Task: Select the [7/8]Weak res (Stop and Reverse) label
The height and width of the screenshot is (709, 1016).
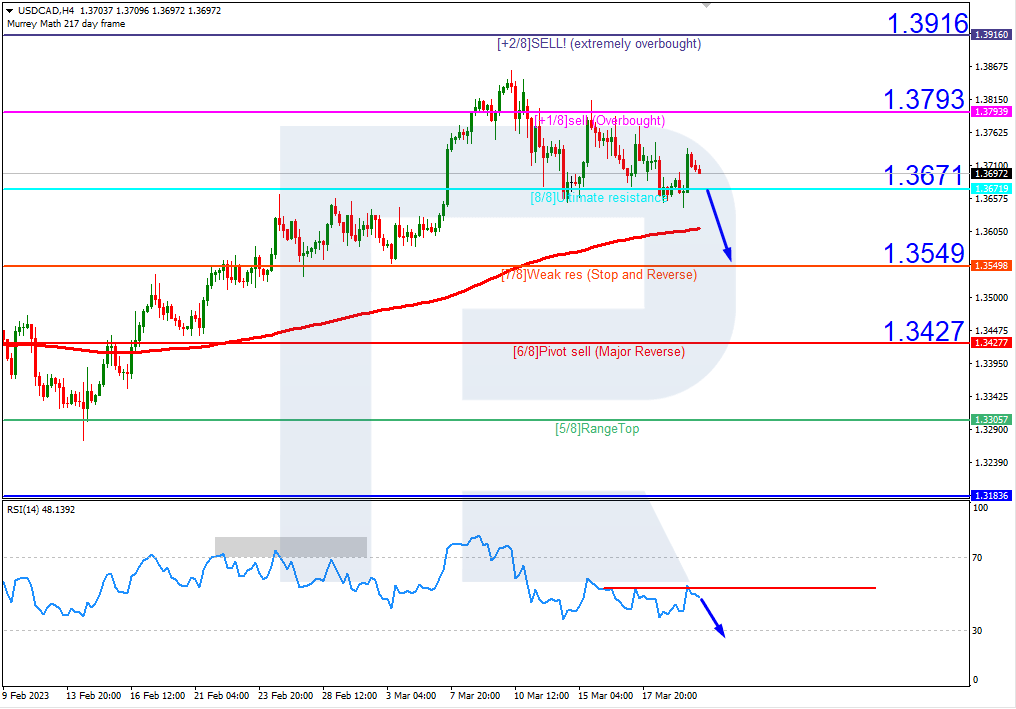Action: coord(599,275)
